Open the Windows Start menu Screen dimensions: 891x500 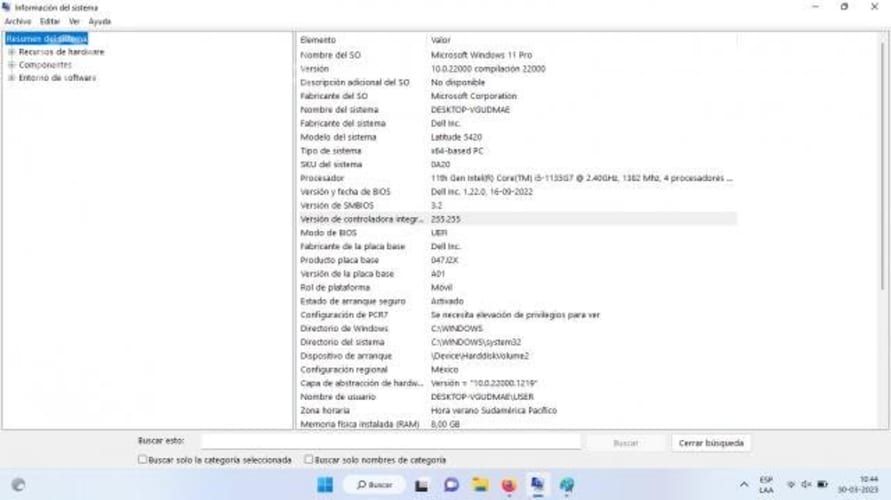[x=325, y=485]
